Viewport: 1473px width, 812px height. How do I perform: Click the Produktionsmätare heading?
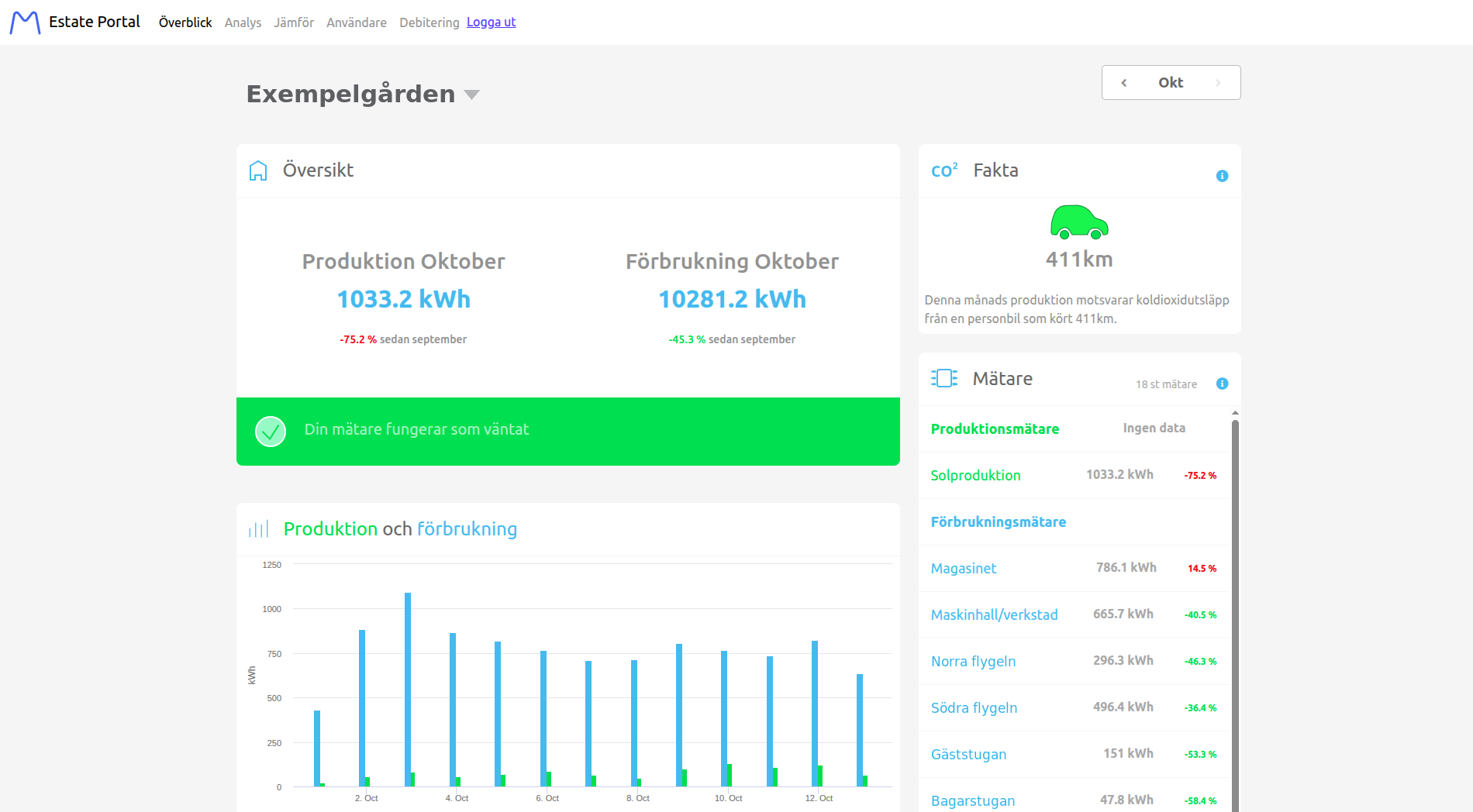(995, 428)
